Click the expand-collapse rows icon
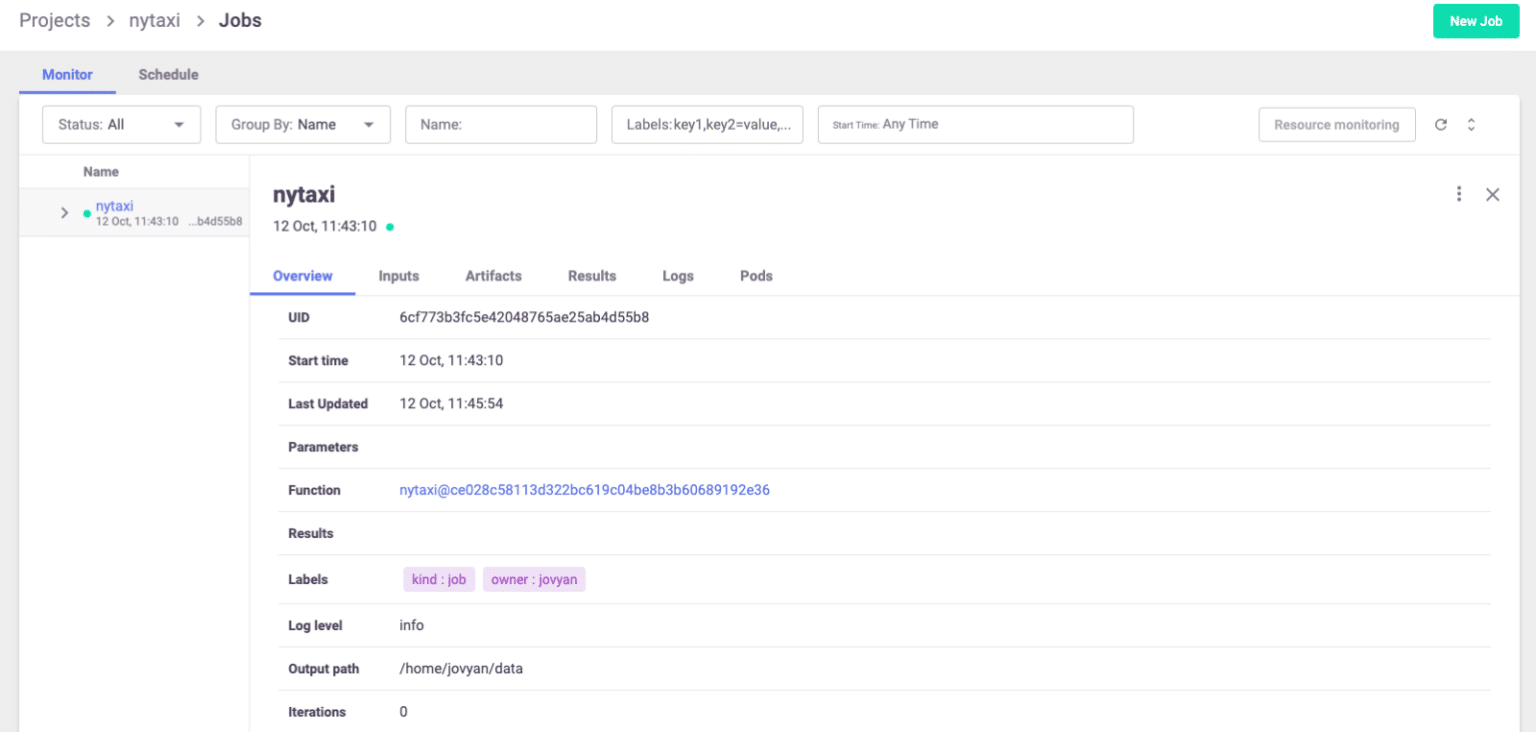 tap(1471, 124)
